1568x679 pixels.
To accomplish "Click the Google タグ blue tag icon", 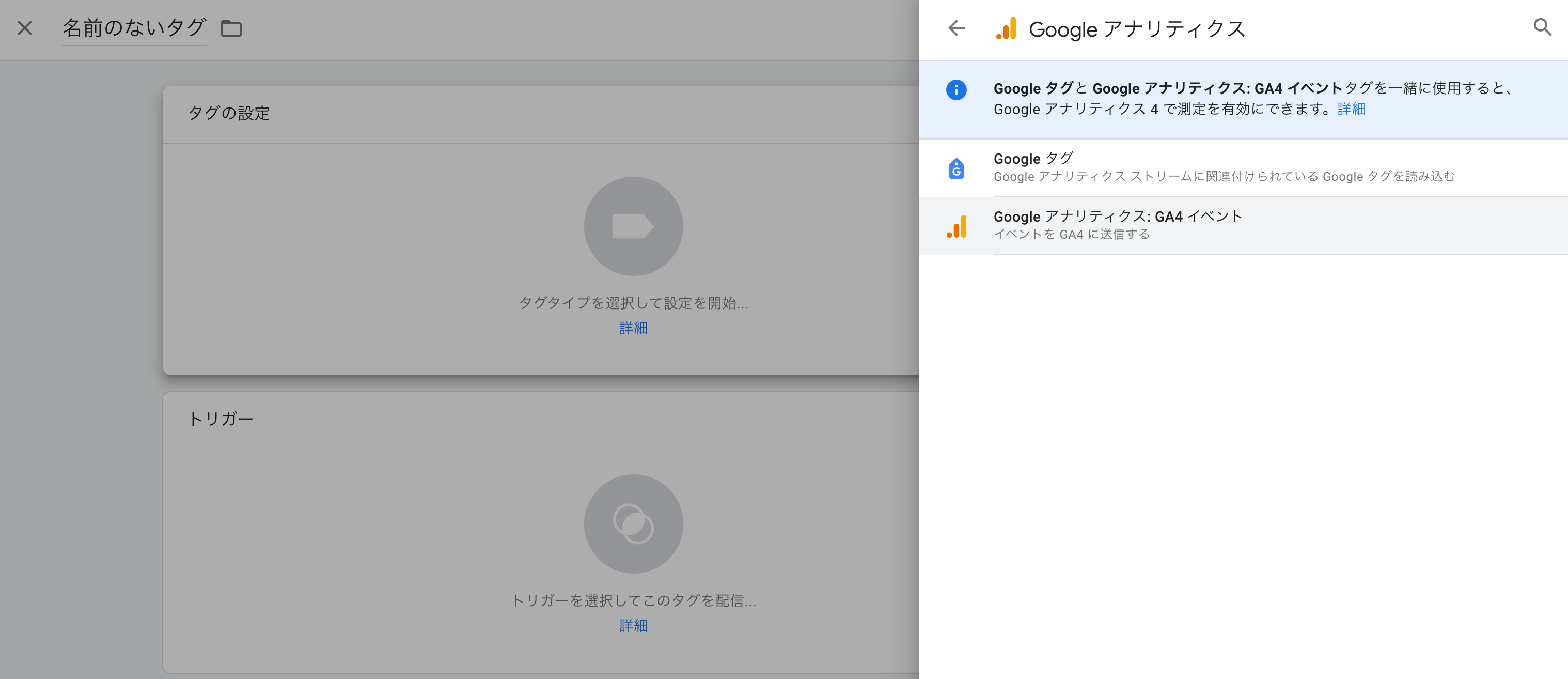I will [955, 168].
